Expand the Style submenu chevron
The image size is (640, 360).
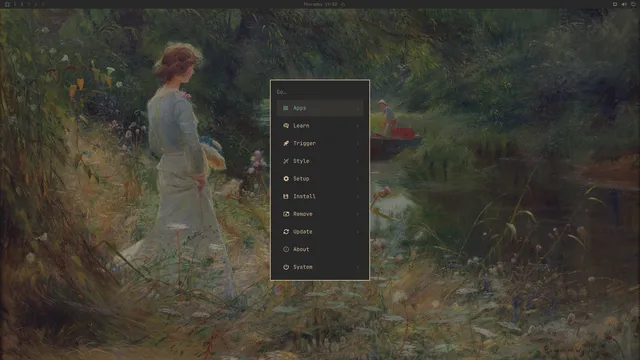click(x=358, y=161)
